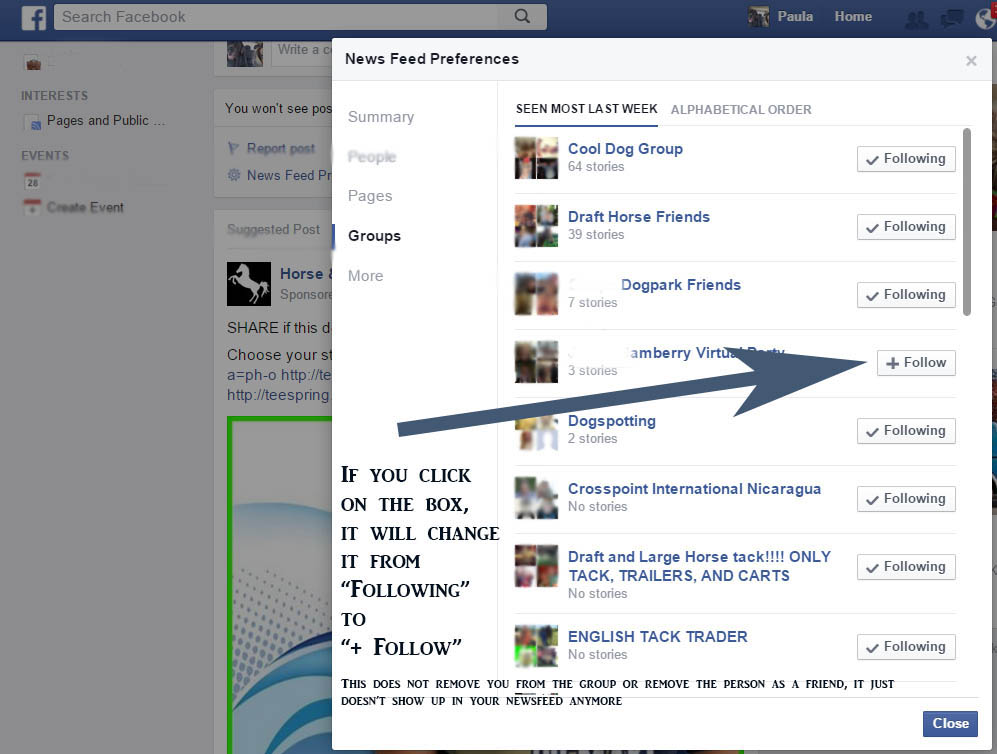This screenshot has width=997, height=754.
Task: Click the groups list scrollbar
Action: click(x=966, y=220)
